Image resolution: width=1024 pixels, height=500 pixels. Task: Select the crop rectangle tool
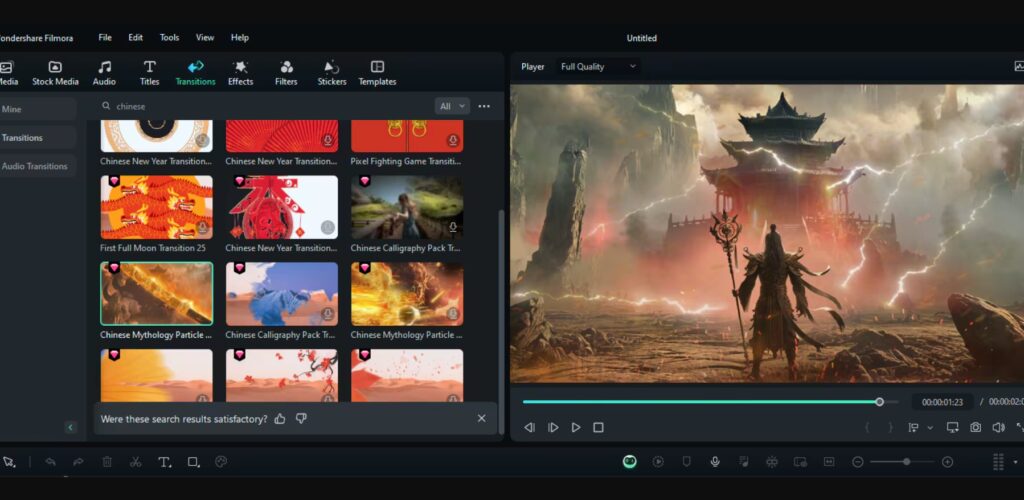193,462
